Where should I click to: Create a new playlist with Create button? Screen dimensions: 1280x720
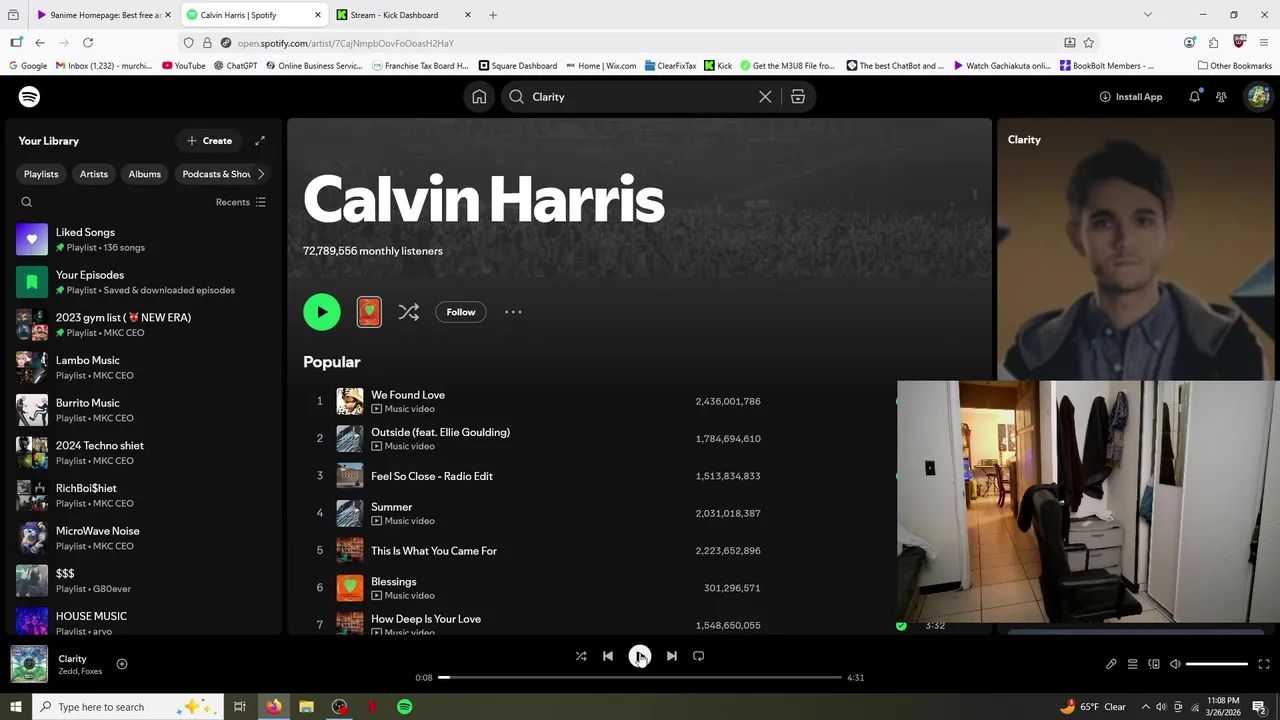pos(209,141)
